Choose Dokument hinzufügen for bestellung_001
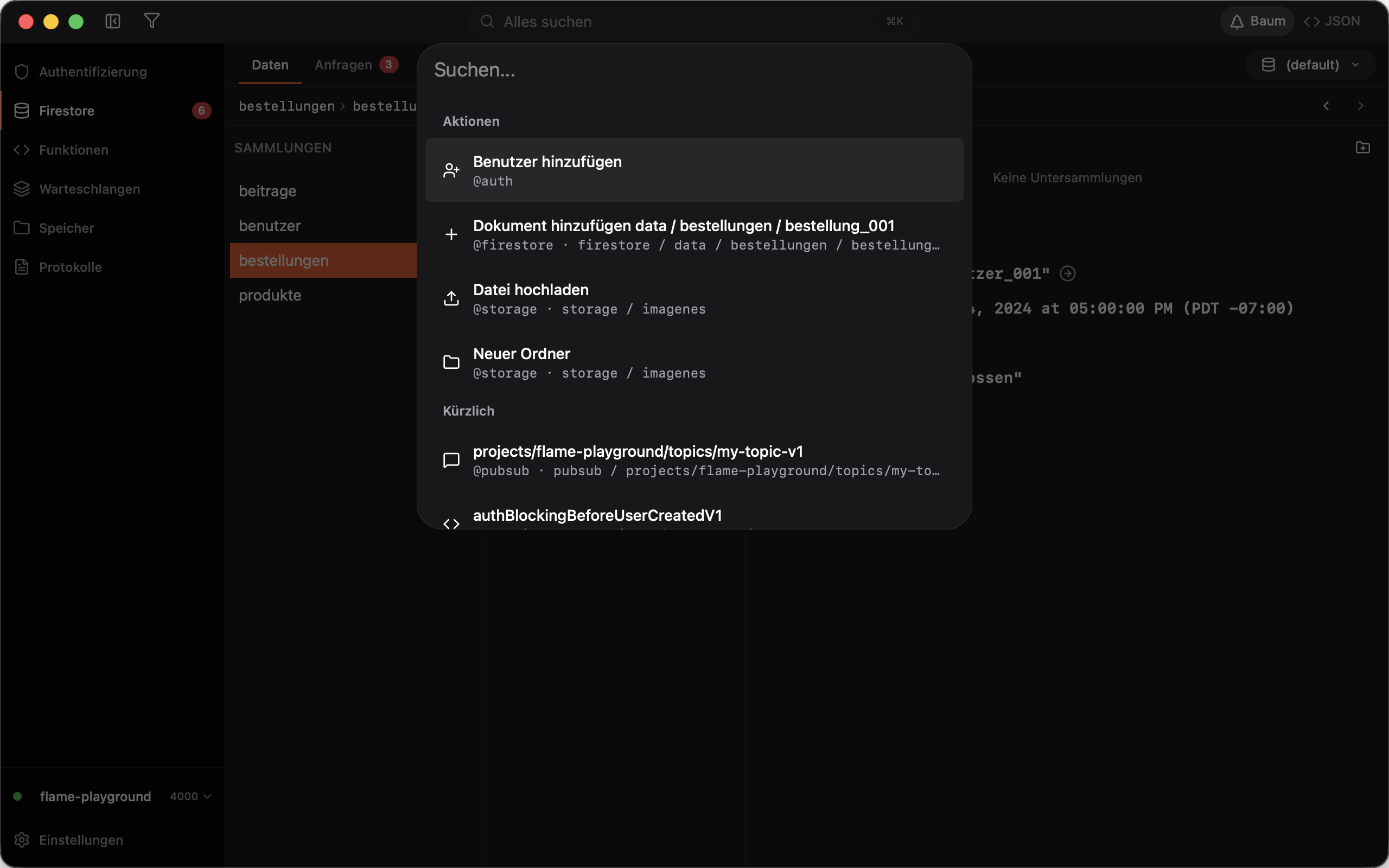1389x868 pixels. (694, 234)
